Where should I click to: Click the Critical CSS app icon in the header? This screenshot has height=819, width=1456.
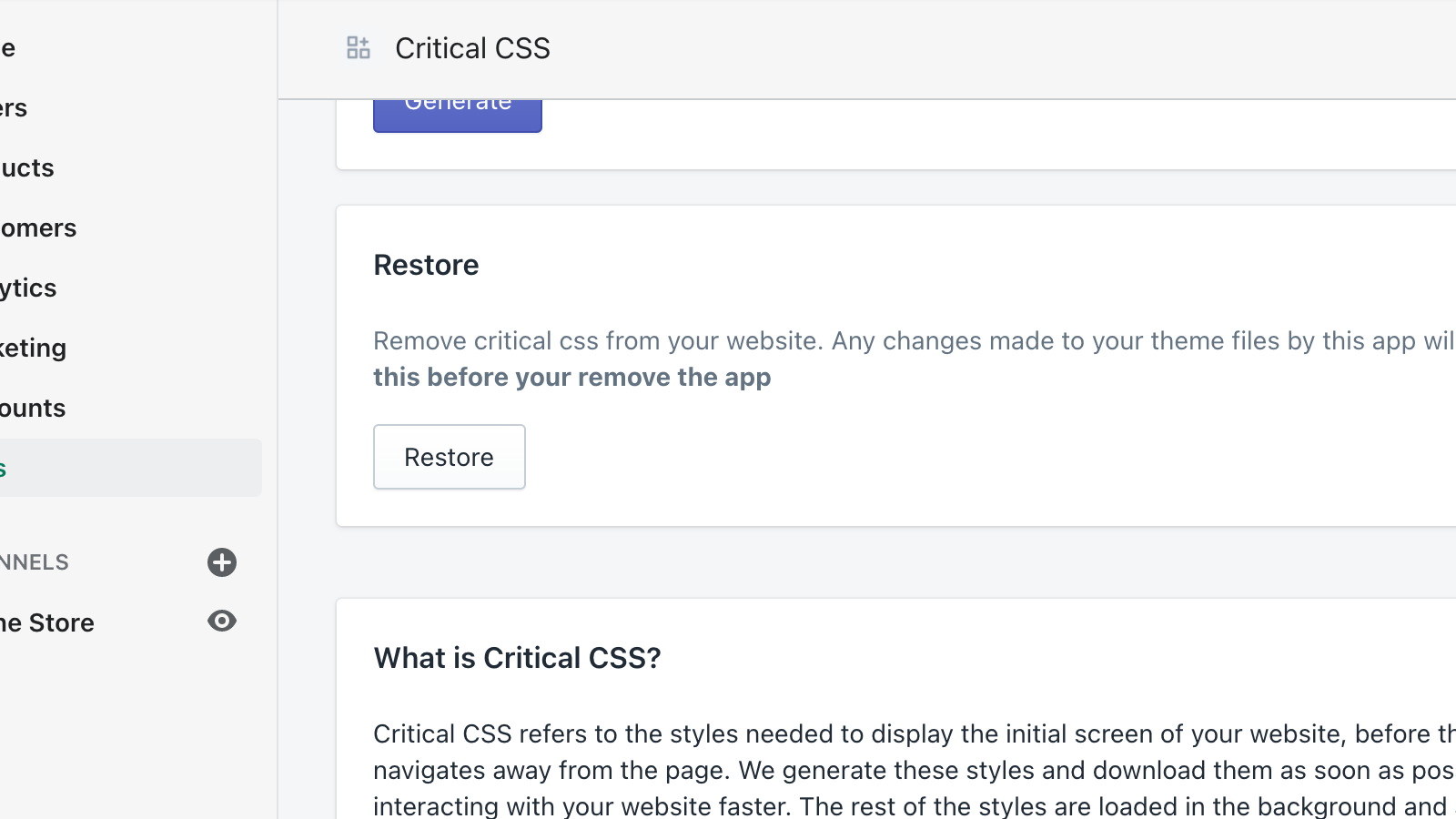pos(358,47)
